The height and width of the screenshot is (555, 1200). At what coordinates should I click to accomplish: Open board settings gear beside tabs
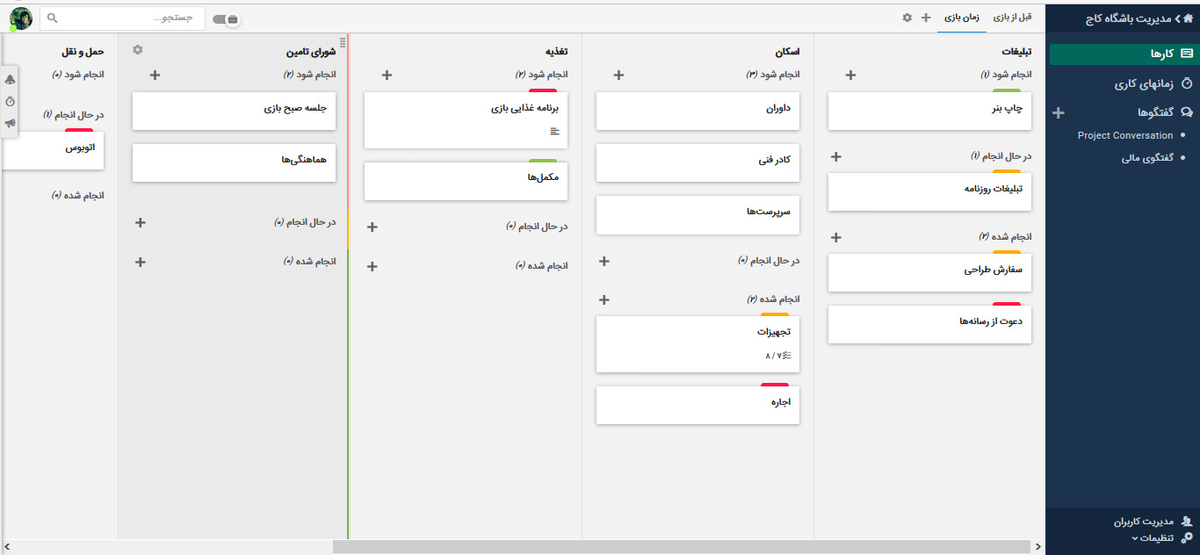coord(907,18)
